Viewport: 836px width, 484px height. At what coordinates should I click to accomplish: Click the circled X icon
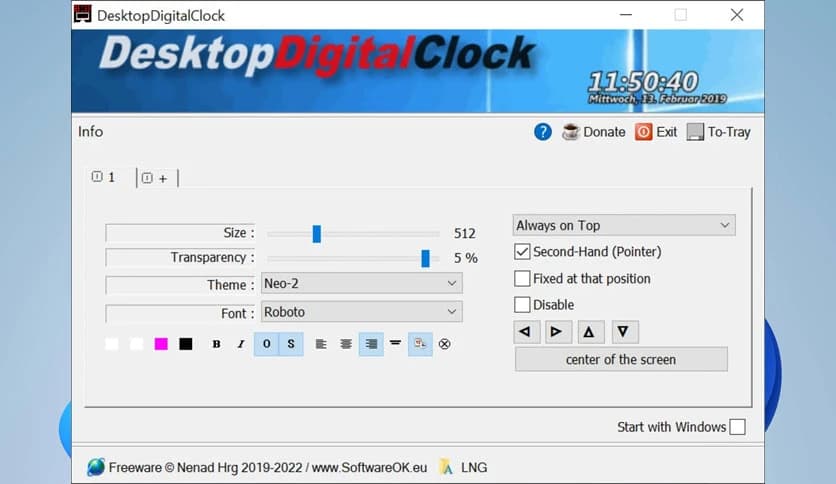click(444, 344)
